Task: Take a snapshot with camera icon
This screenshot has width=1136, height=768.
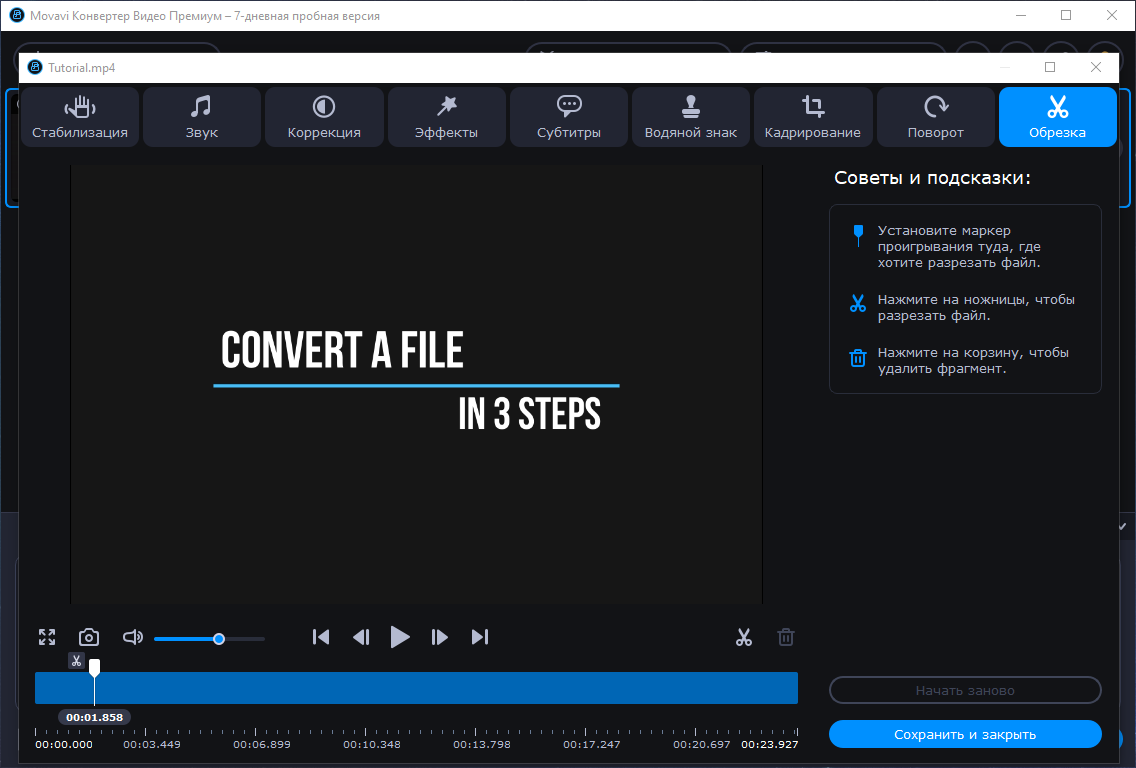Action: click(88, 637)
